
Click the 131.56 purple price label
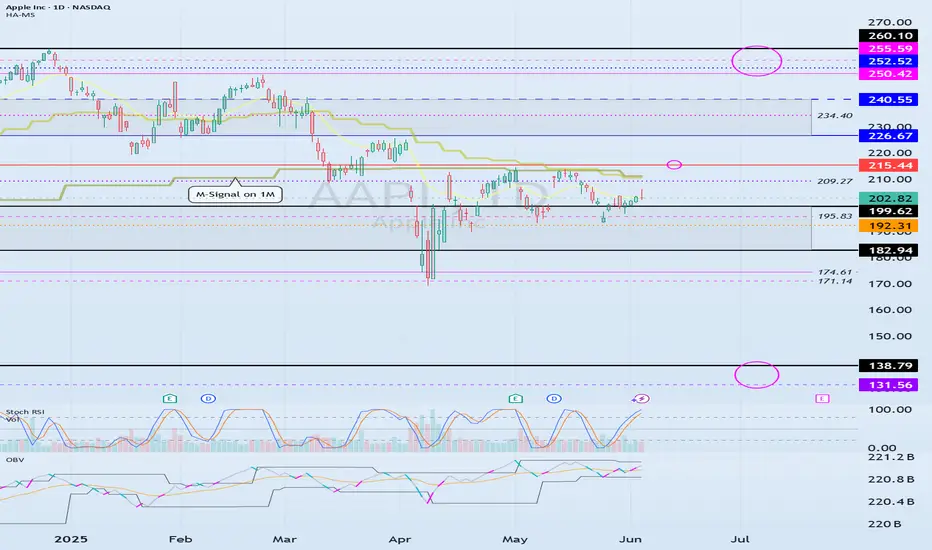[x=888, y=385]
